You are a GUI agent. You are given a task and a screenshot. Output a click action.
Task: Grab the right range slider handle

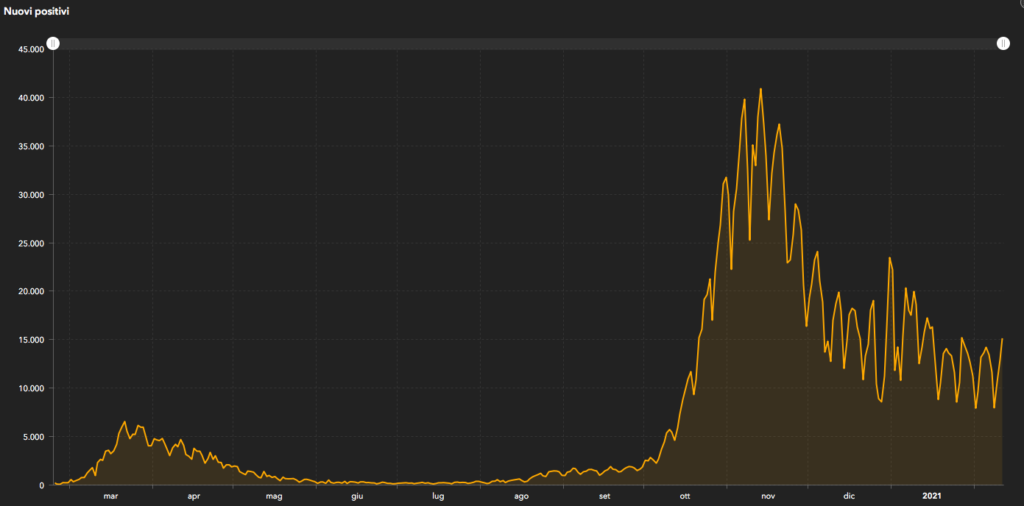1003,43
